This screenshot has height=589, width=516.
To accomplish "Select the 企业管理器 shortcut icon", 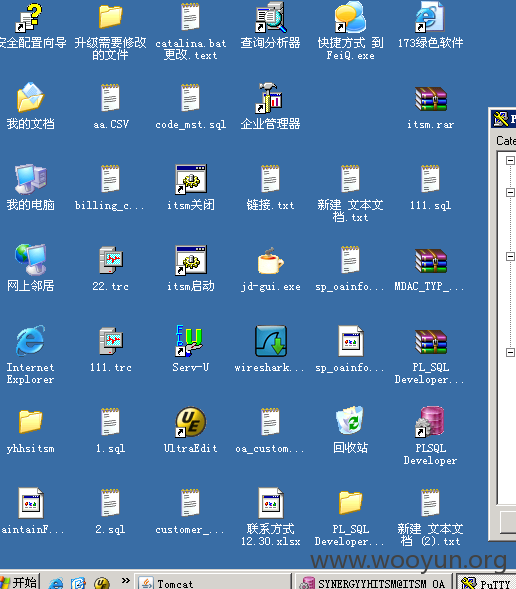I will point(269,98).
